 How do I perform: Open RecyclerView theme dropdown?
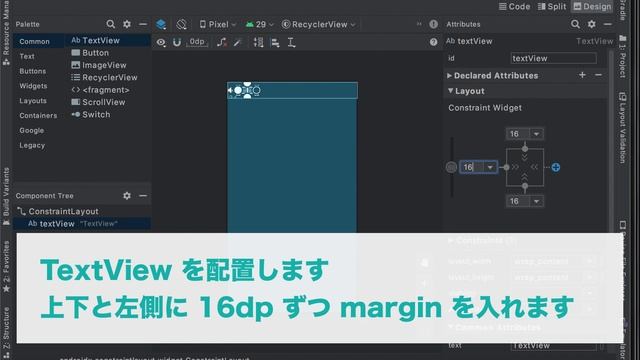[318, 24]
